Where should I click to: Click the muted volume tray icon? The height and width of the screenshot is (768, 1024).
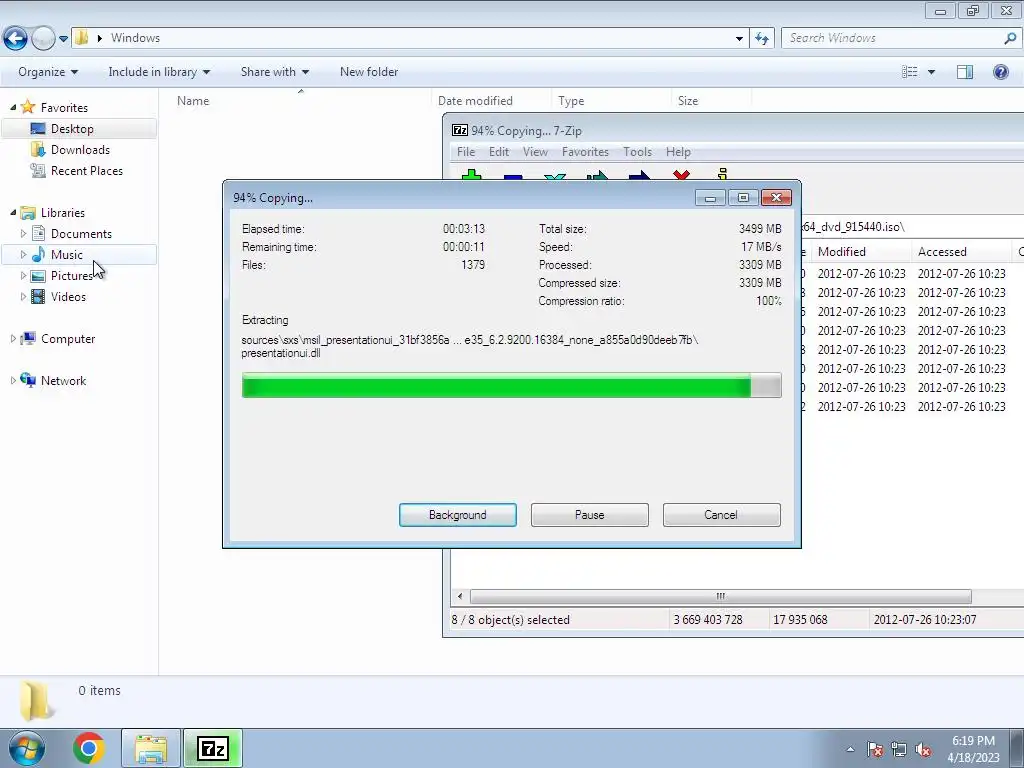point(923,749)
